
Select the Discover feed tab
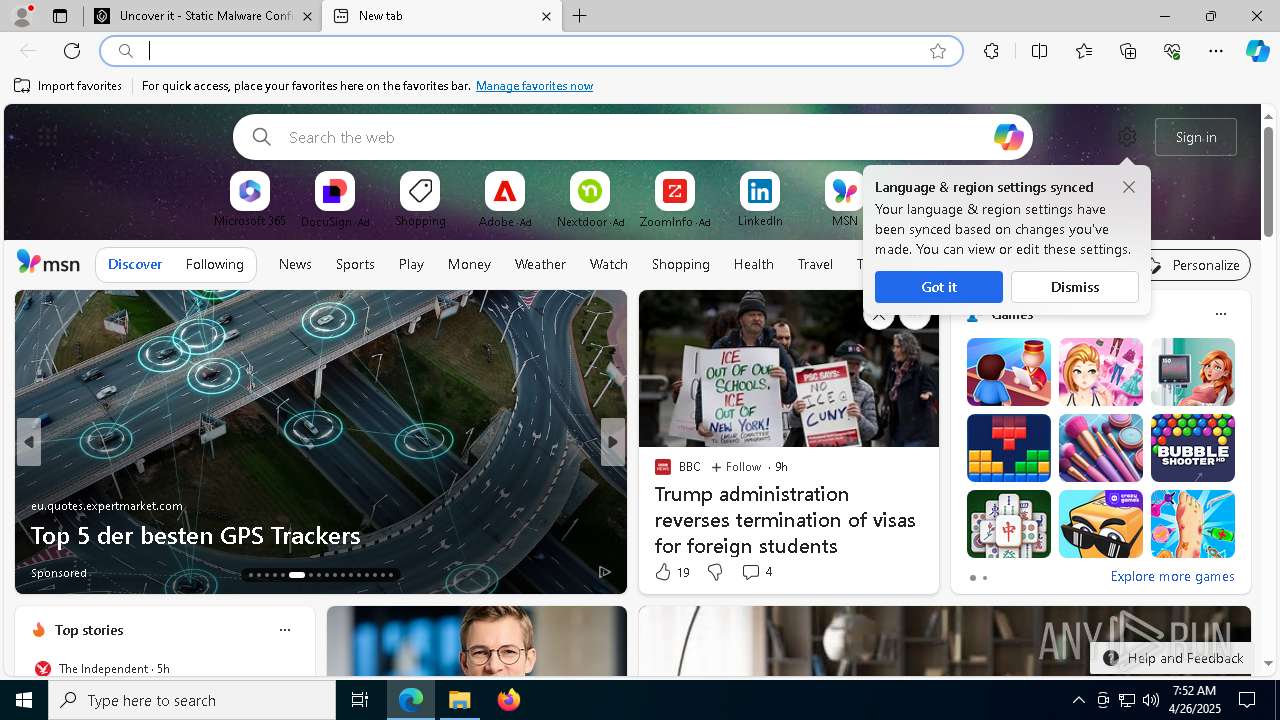[x=135, y=264]
